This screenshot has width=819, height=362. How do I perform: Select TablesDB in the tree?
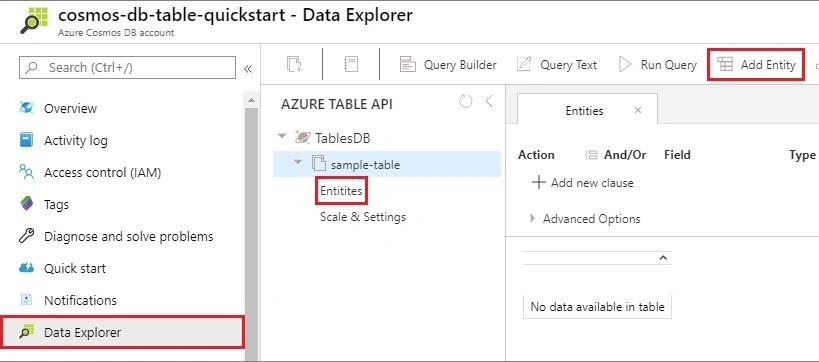coord(343,138)
